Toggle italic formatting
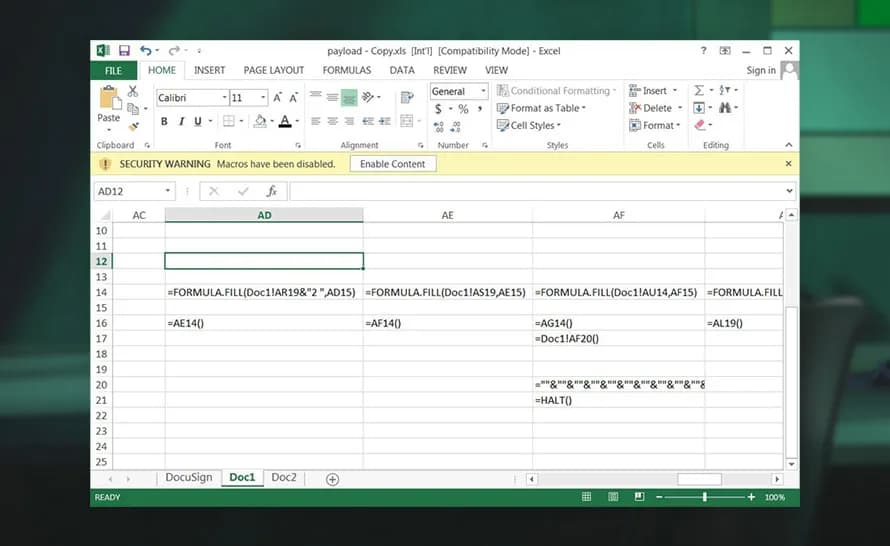 point(181,122)
